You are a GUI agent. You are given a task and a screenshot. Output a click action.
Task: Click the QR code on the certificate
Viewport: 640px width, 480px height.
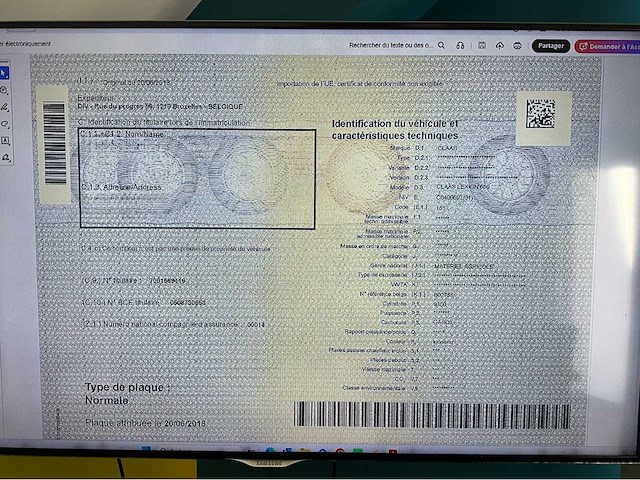tap(540, 113)
